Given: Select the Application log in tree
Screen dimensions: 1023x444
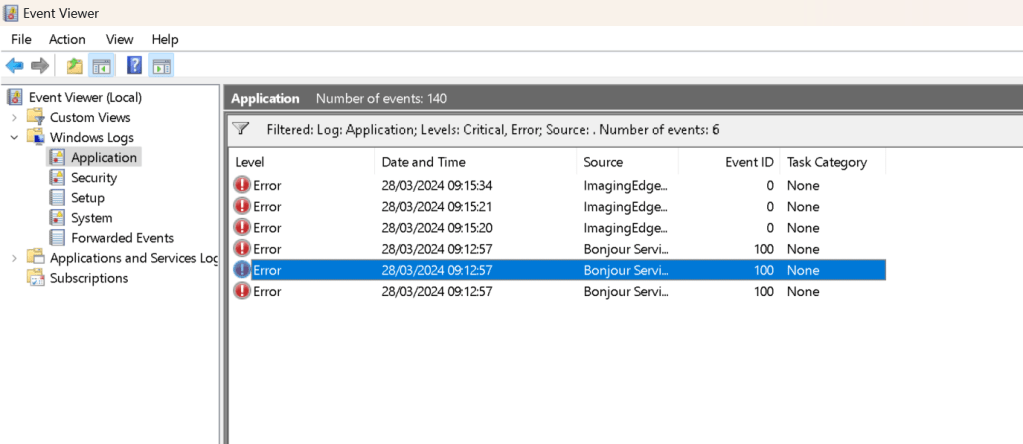Looking at the screenshot, I should (104, 157).
